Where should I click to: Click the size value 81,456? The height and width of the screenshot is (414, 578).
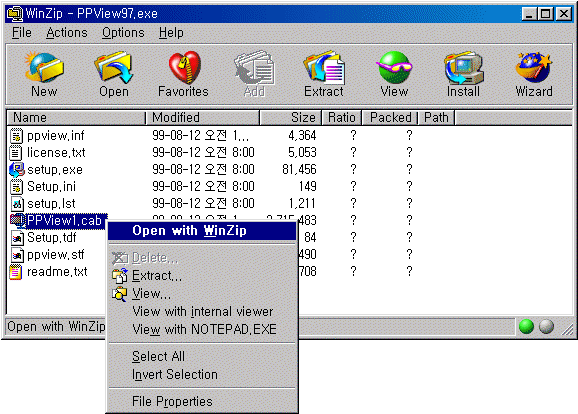tap(299, 170)
